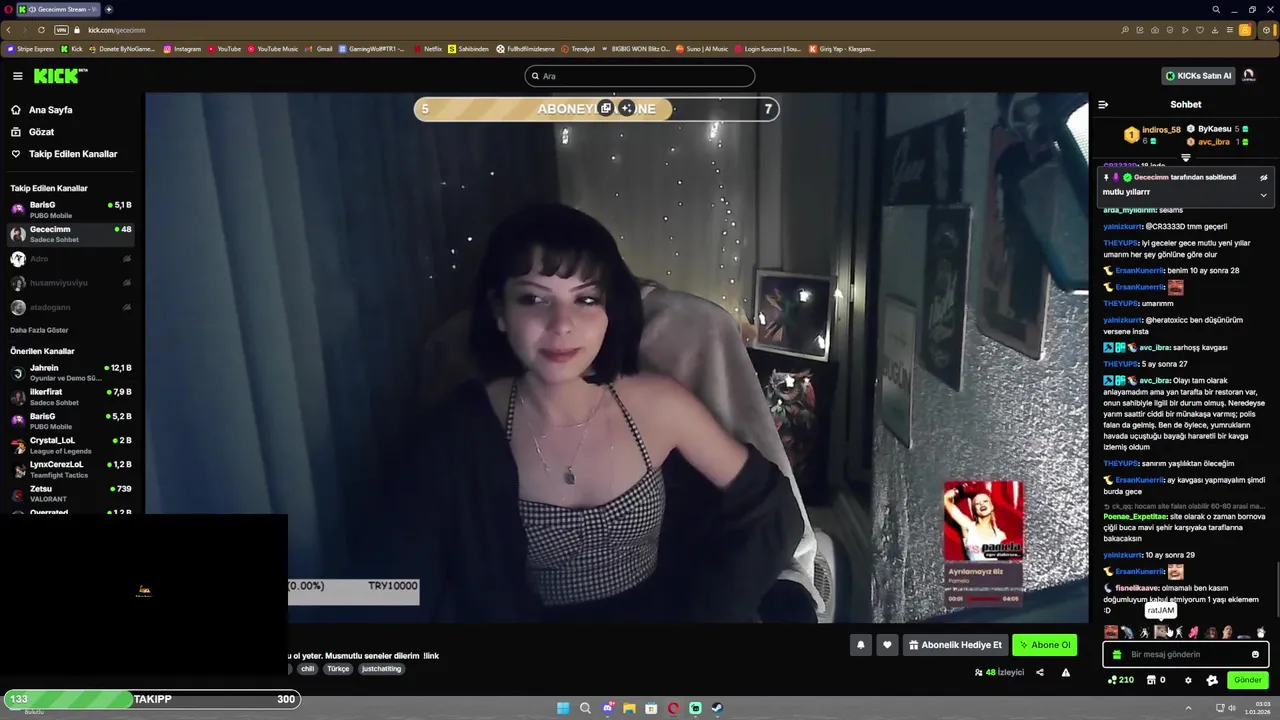Expand Daha Fazla Göster in followed channels
The image size is (1280, 720).
pos(39,330)
